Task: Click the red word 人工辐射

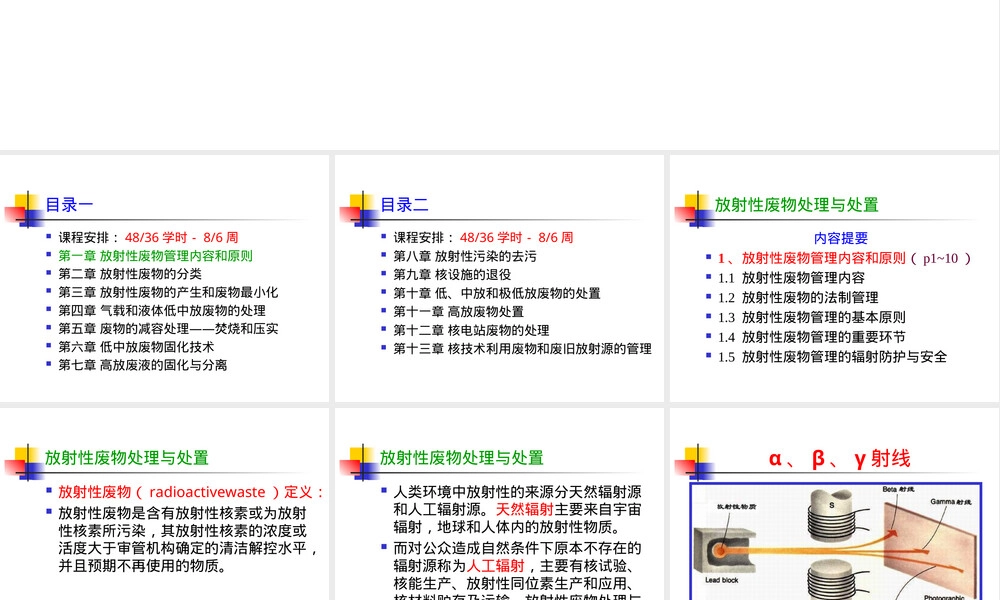Action: pyautogui.click(x=496, y=566)
